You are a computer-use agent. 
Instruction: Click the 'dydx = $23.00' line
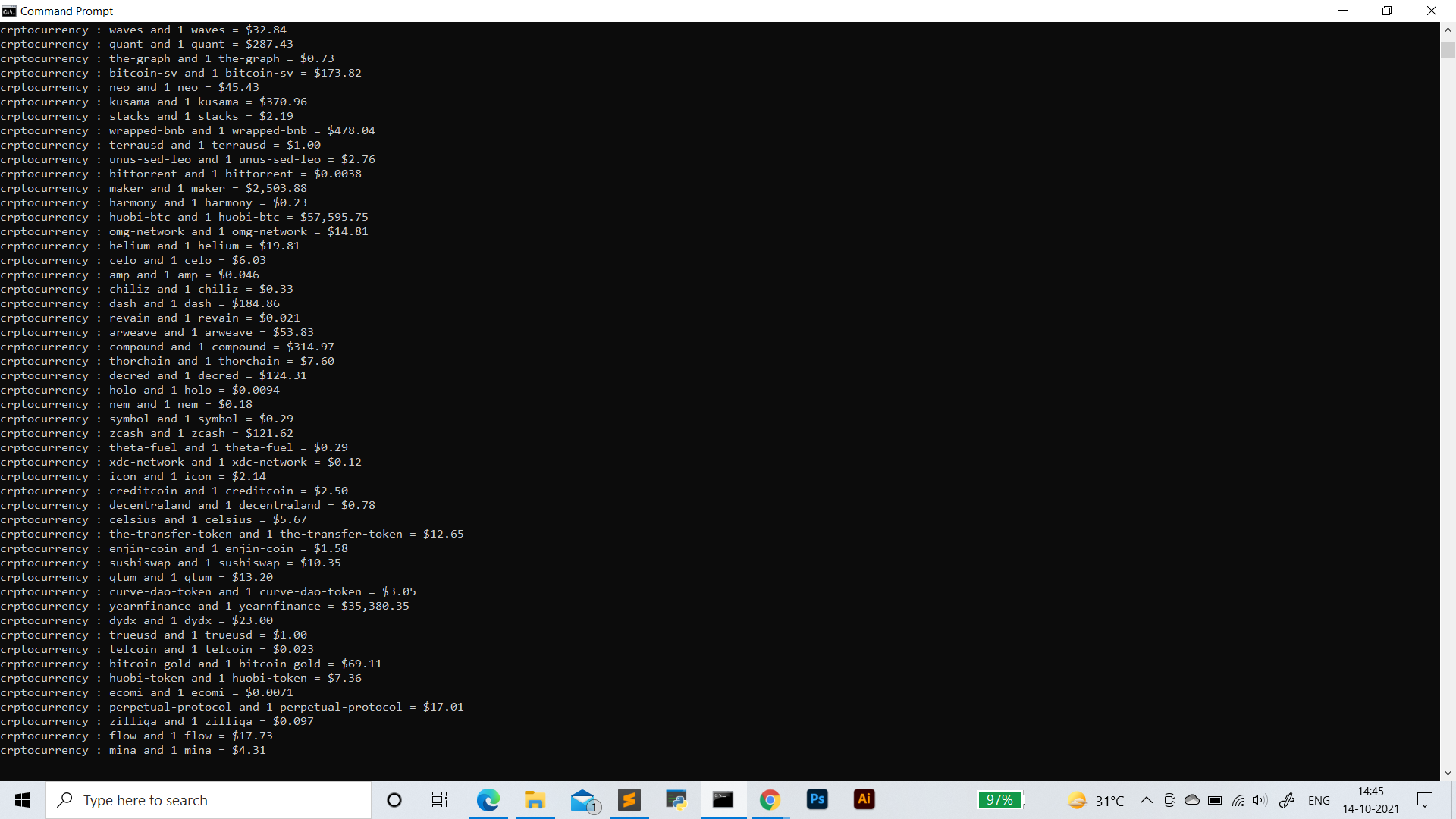[x=136, y=620]
